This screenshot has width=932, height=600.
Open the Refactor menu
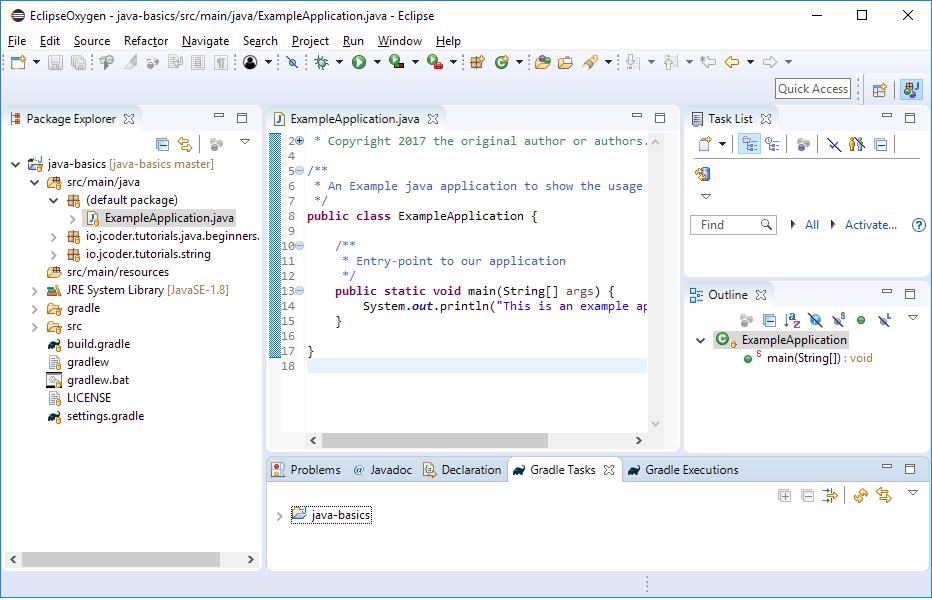[x=146, y=41]
